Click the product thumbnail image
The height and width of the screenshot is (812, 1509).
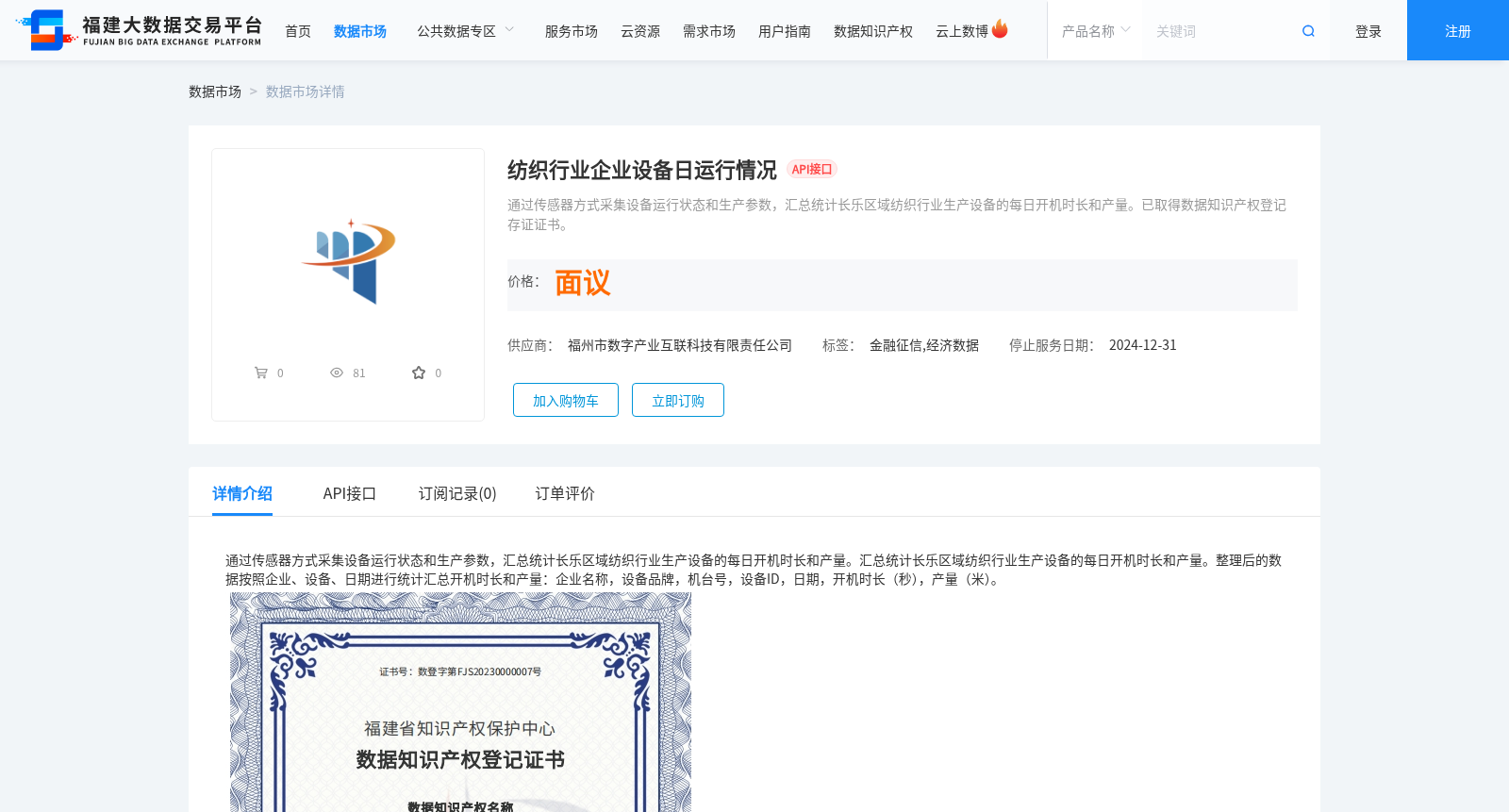point(348,261)
